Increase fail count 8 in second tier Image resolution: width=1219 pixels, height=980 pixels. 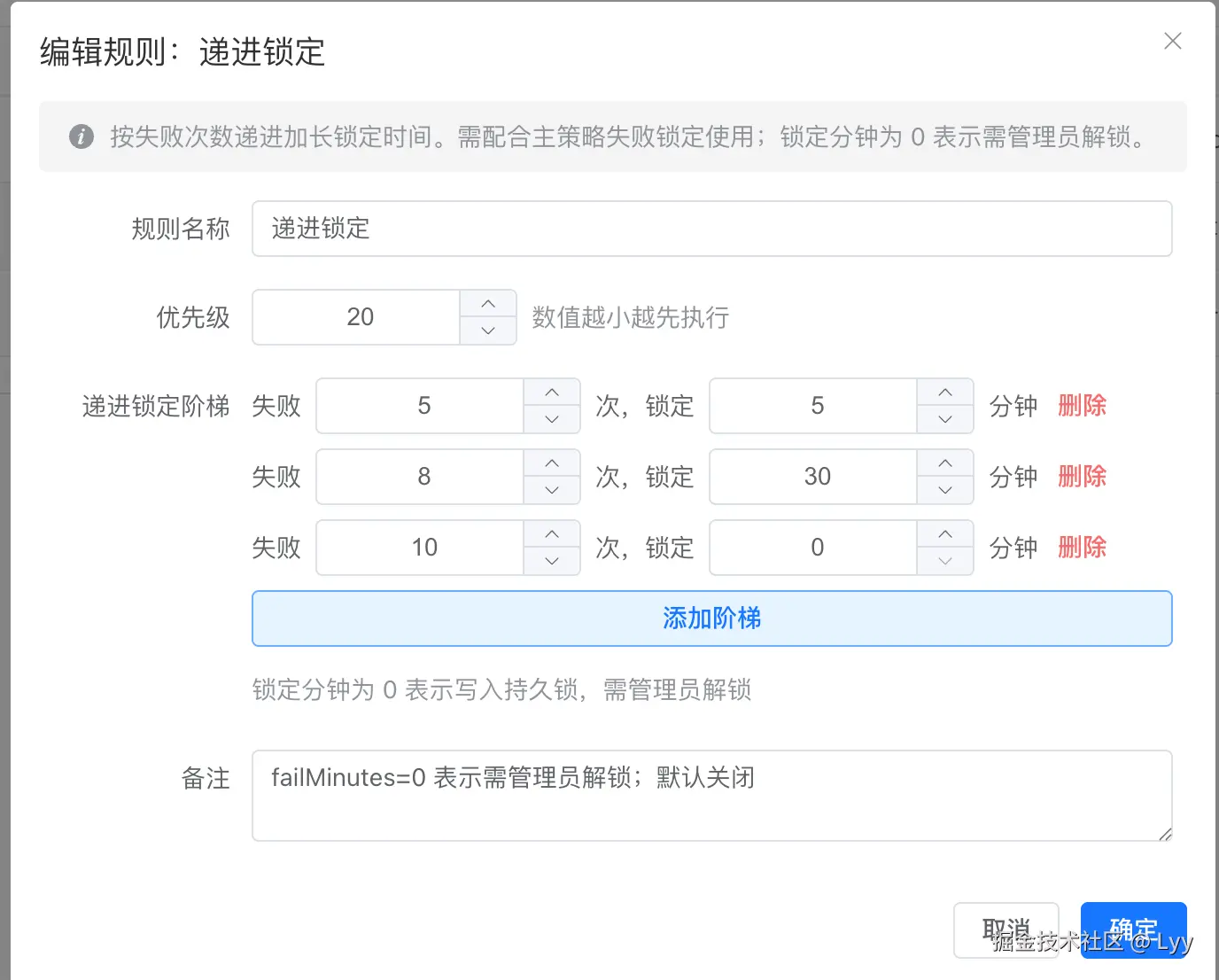[552, 463]
